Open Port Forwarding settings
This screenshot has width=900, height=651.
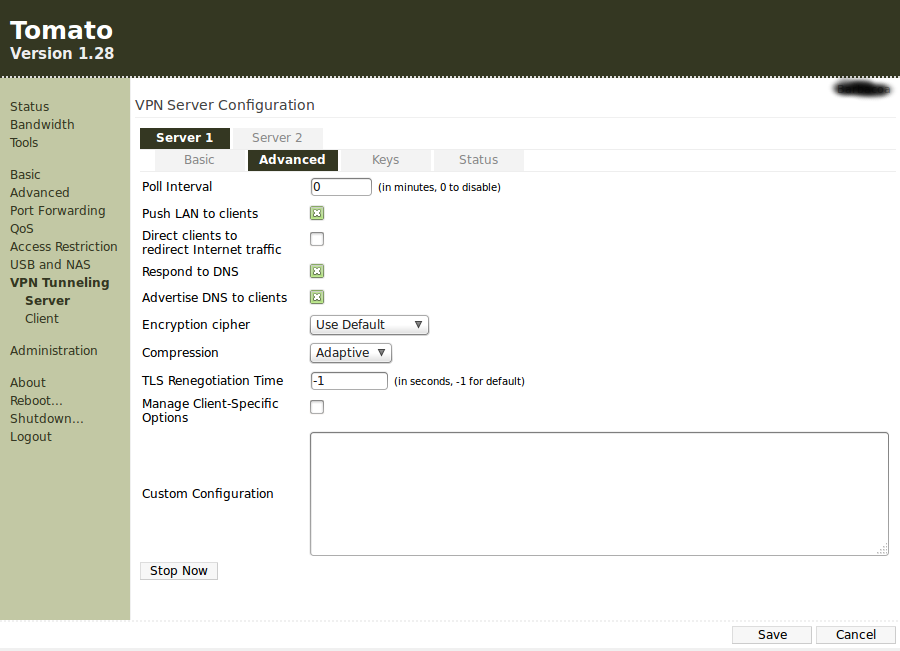(57, 211)
